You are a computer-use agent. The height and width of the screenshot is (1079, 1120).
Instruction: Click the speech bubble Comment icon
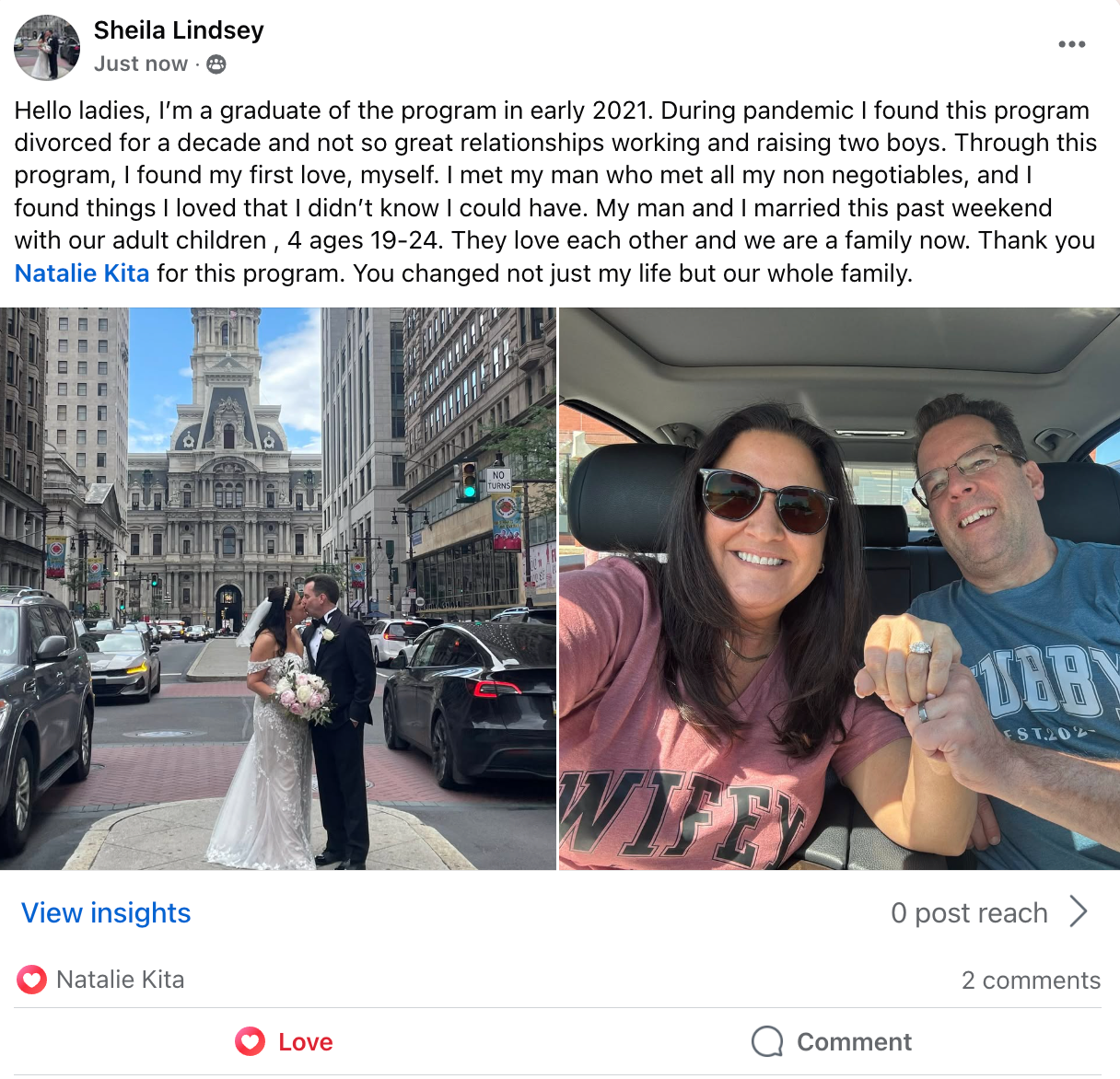pos(767,1041)
